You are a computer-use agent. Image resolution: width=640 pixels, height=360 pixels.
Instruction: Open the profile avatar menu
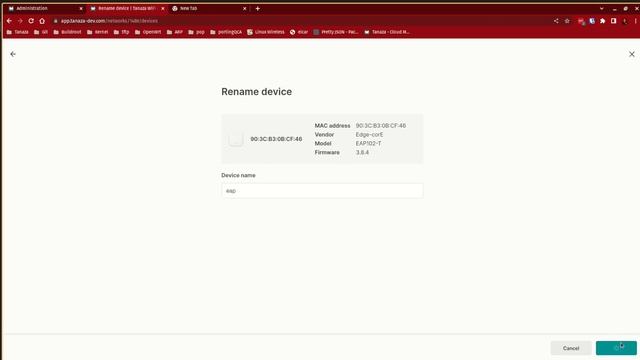tap(624, 21)
